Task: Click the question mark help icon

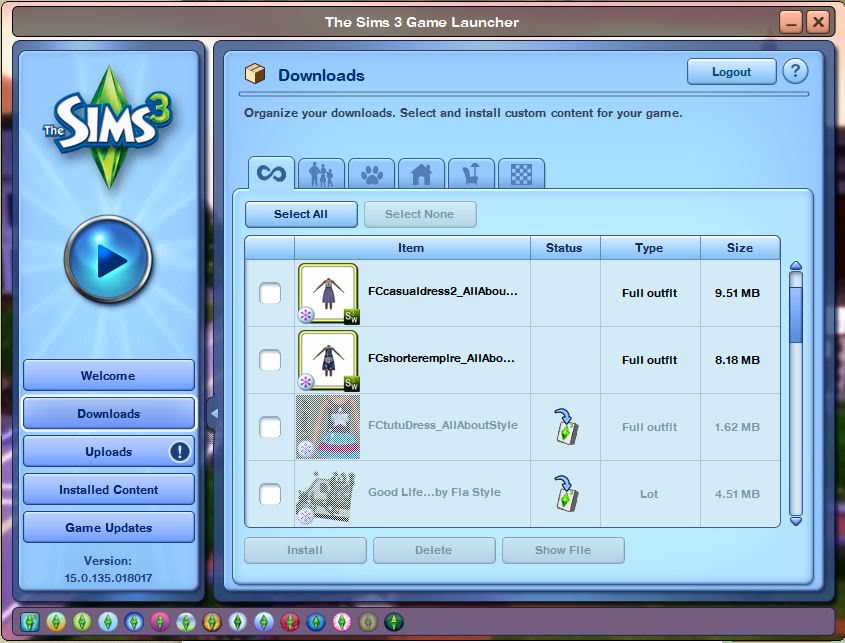Action: [x=795, y=71]
